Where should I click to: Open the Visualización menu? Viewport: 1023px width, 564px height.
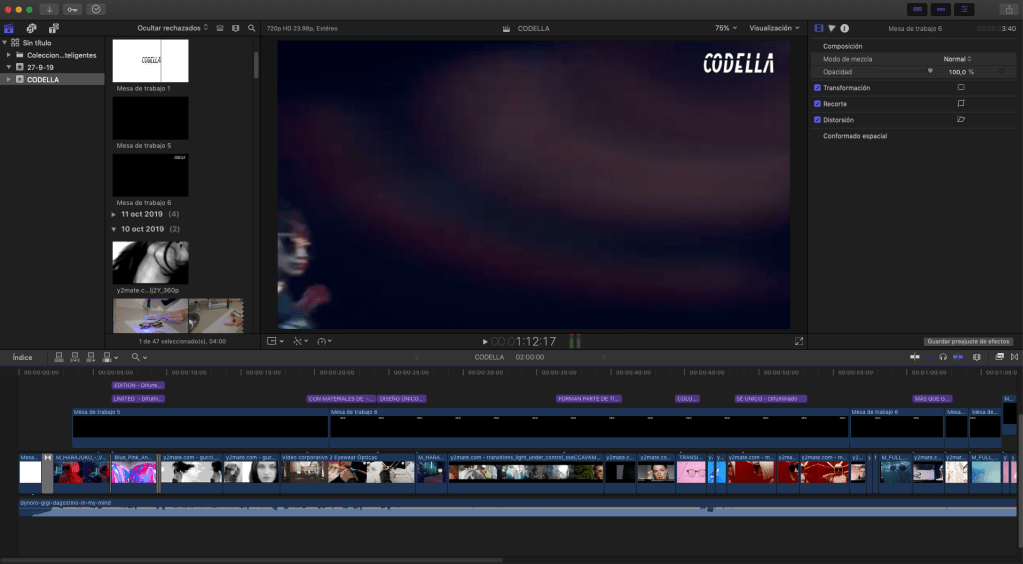coord(774,28)
